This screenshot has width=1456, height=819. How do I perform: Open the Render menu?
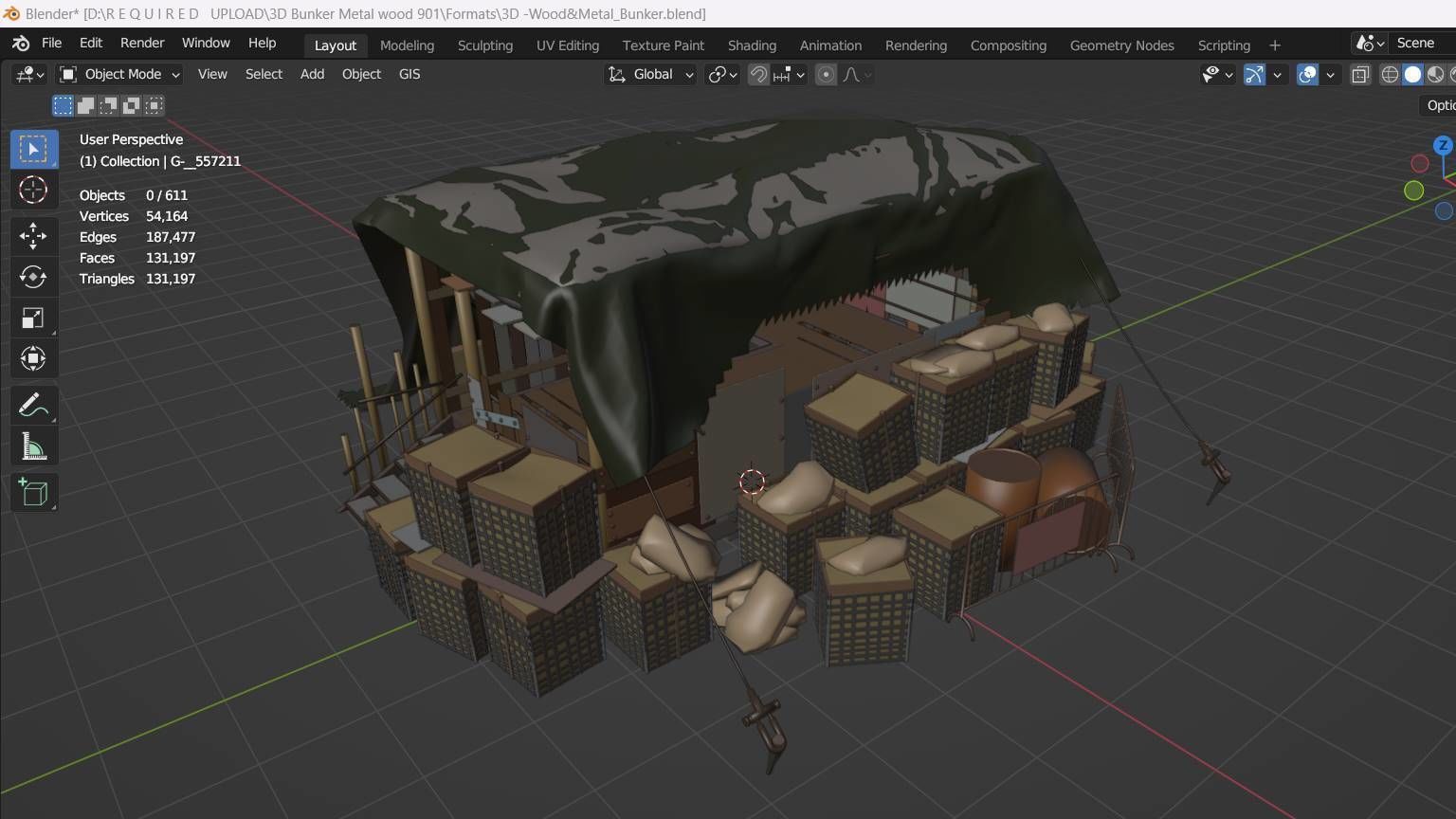(x=142, y=43)
